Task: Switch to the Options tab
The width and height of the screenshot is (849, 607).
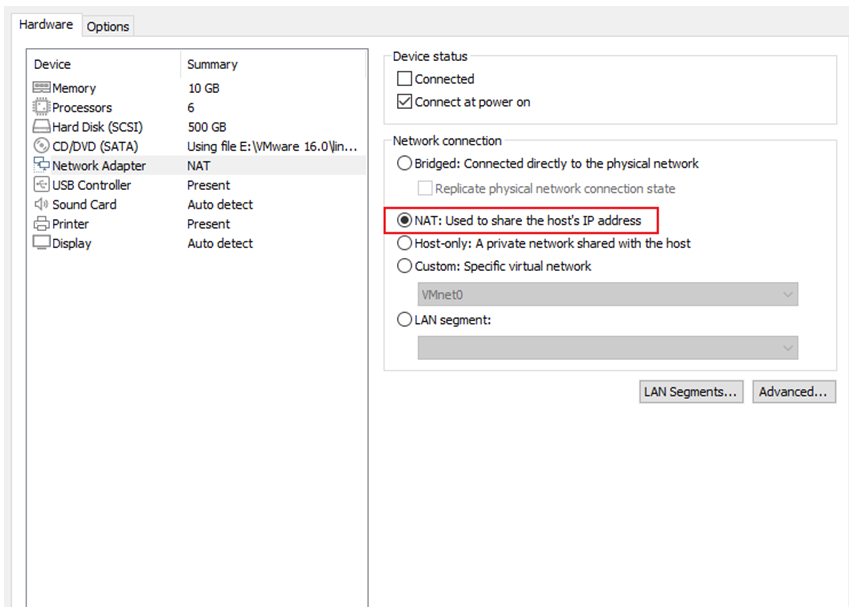Action: pos(108,27)
